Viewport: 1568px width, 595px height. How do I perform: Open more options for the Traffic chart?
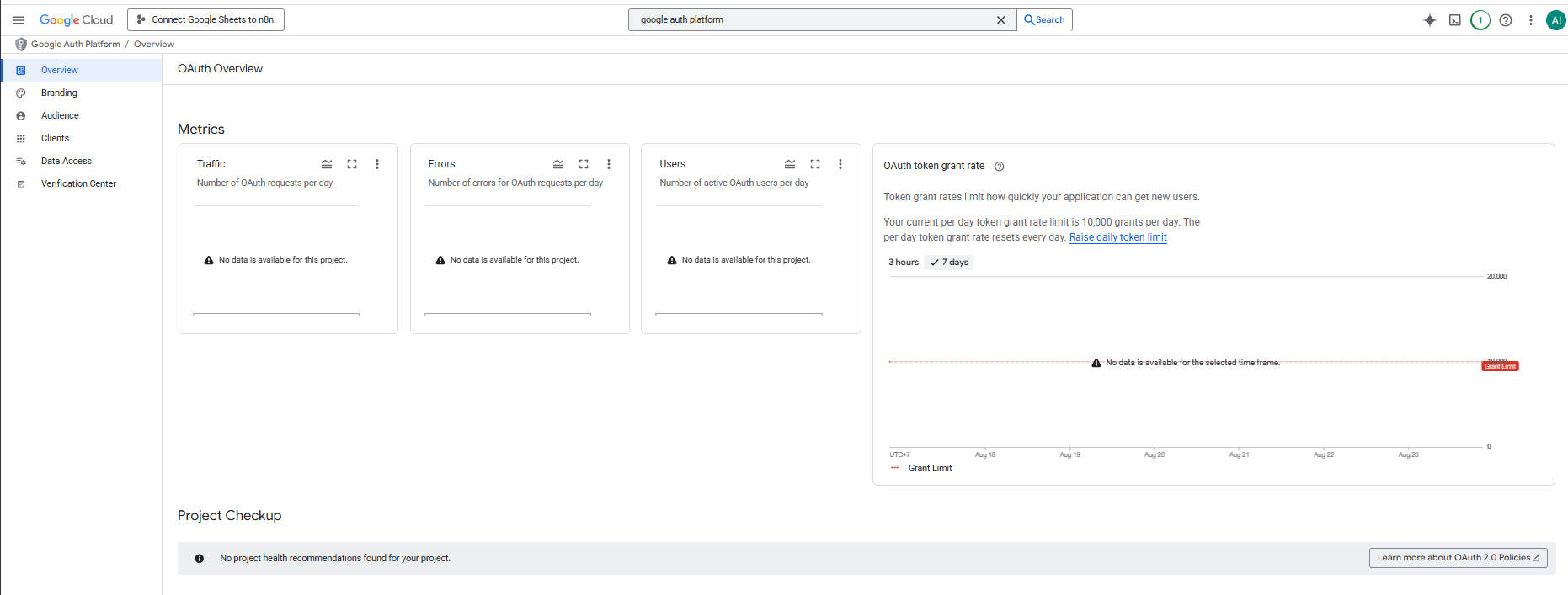click(377, 164)
